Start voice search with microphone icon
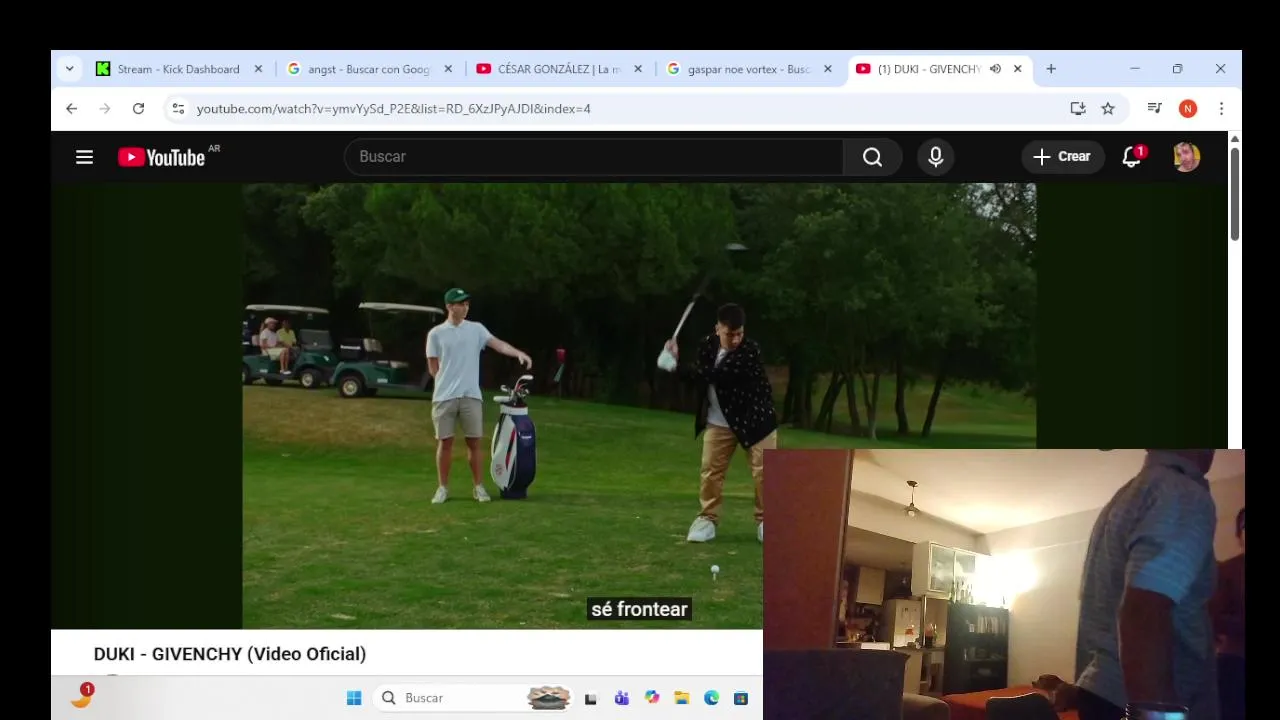The width and height of the screenshot is (1280, 720). [x=936, y=157]
